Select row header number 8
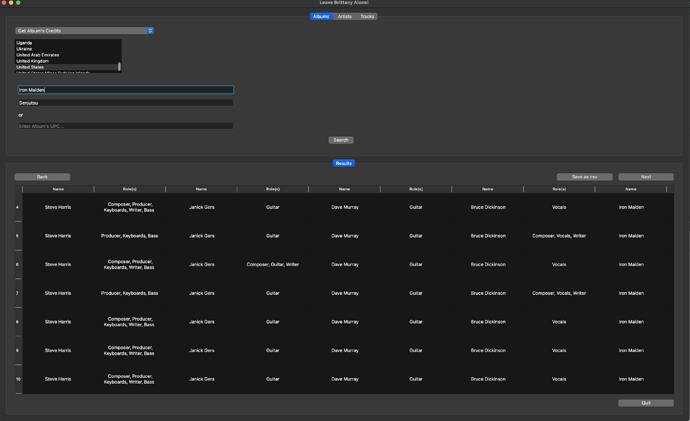This screenshot has height=421, width=690. [18, 322]
